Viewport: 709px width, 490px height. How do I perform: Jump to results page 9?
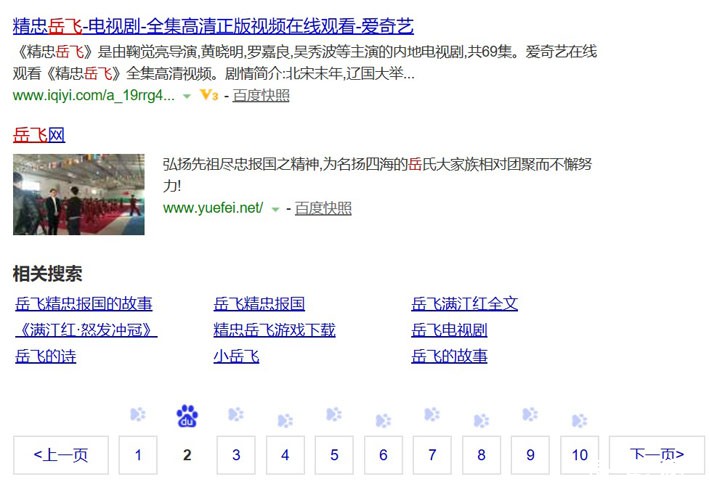(x=530, y=455)
